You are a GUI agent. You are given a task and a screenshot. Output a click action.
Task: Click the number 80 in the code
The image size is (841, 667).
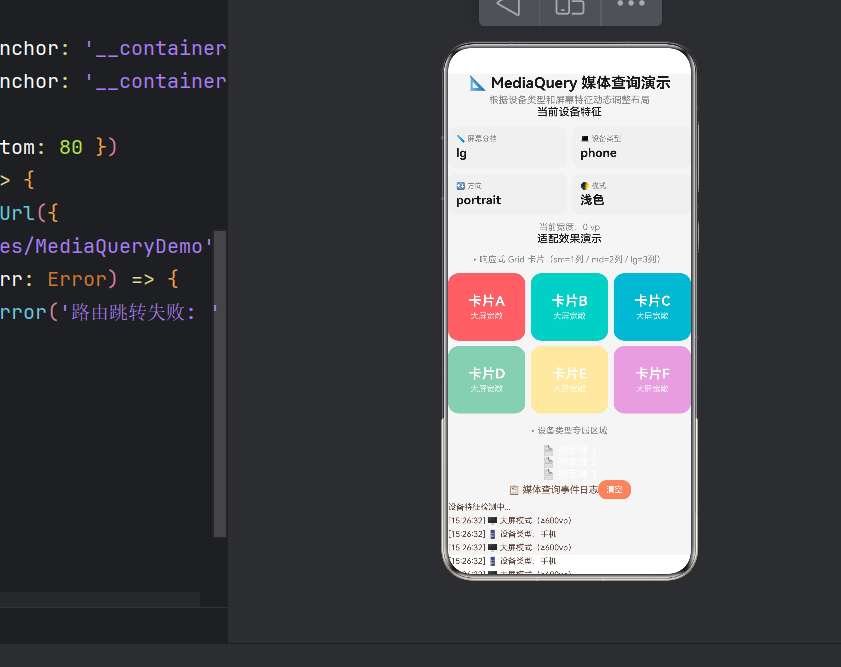pos(71,147)
